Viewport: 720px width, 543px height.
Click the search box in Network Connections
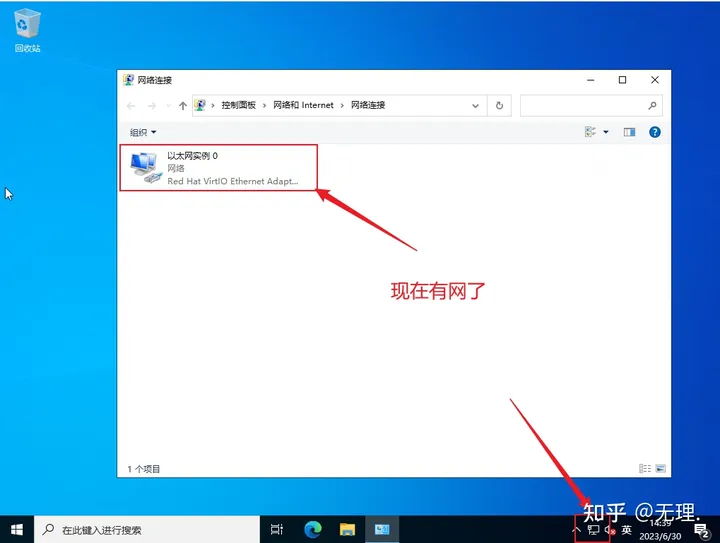(x=591, y=106)
